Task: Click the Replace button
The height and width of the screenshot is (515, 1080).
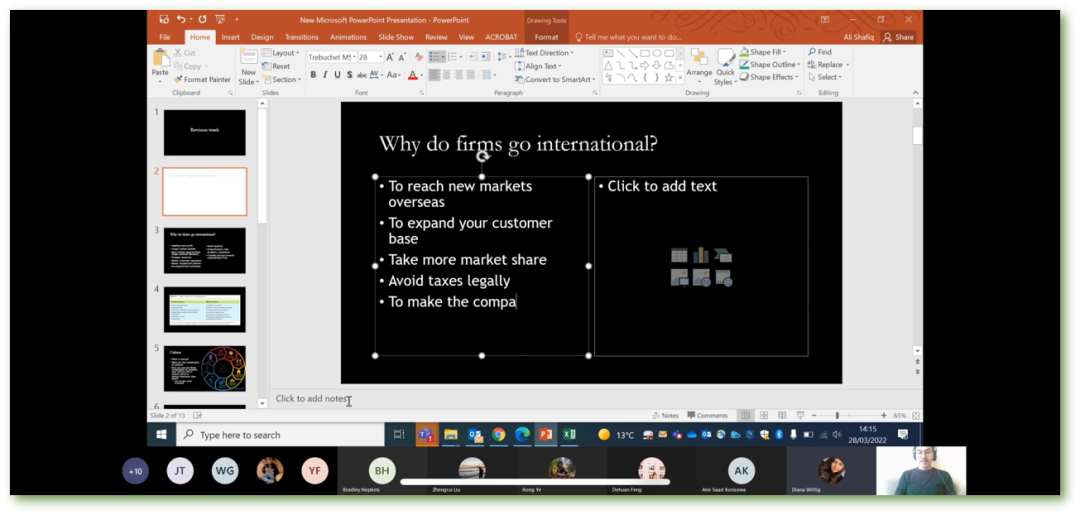Action: [x=829, y=65]
